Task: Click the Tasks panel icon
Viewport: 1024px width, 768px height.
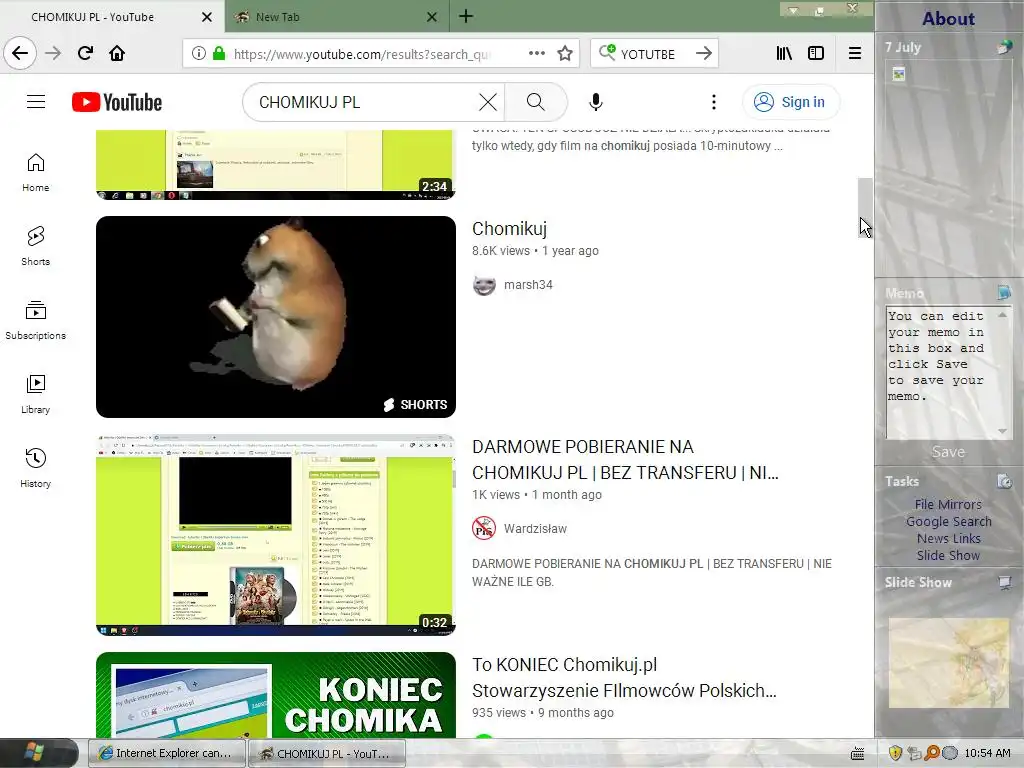Action: coord(1004,481)
